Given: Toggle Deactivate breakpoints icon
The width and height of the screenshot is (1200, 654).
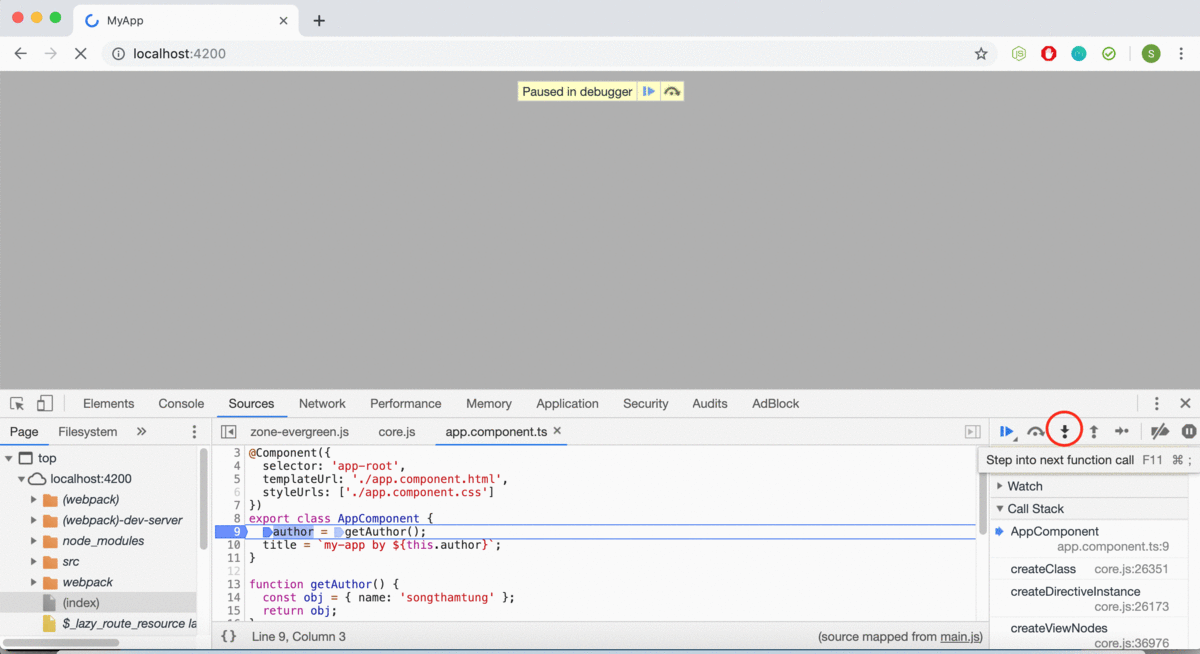Looking at the screenshot, I should point(1160,431).
